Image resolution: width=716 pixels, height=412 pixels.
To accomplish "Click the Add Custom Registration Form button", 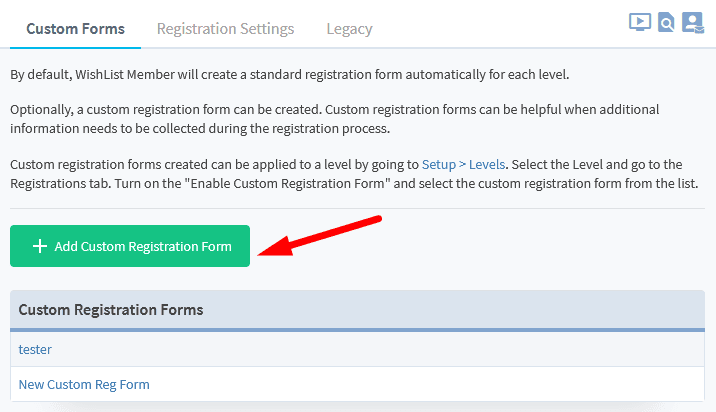I will [130, 246].
